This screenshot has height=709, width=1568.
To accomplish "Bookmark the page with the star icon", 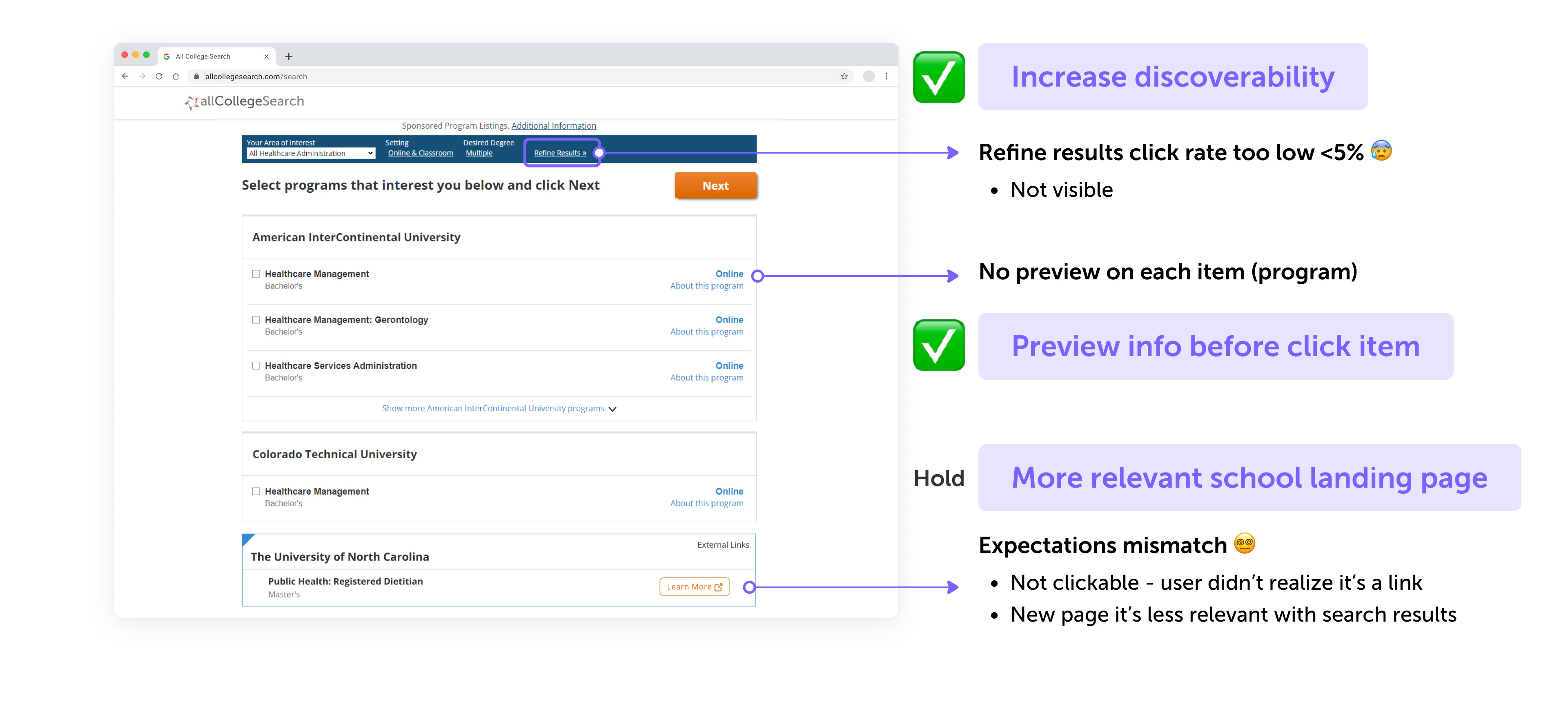I will 844,76.
